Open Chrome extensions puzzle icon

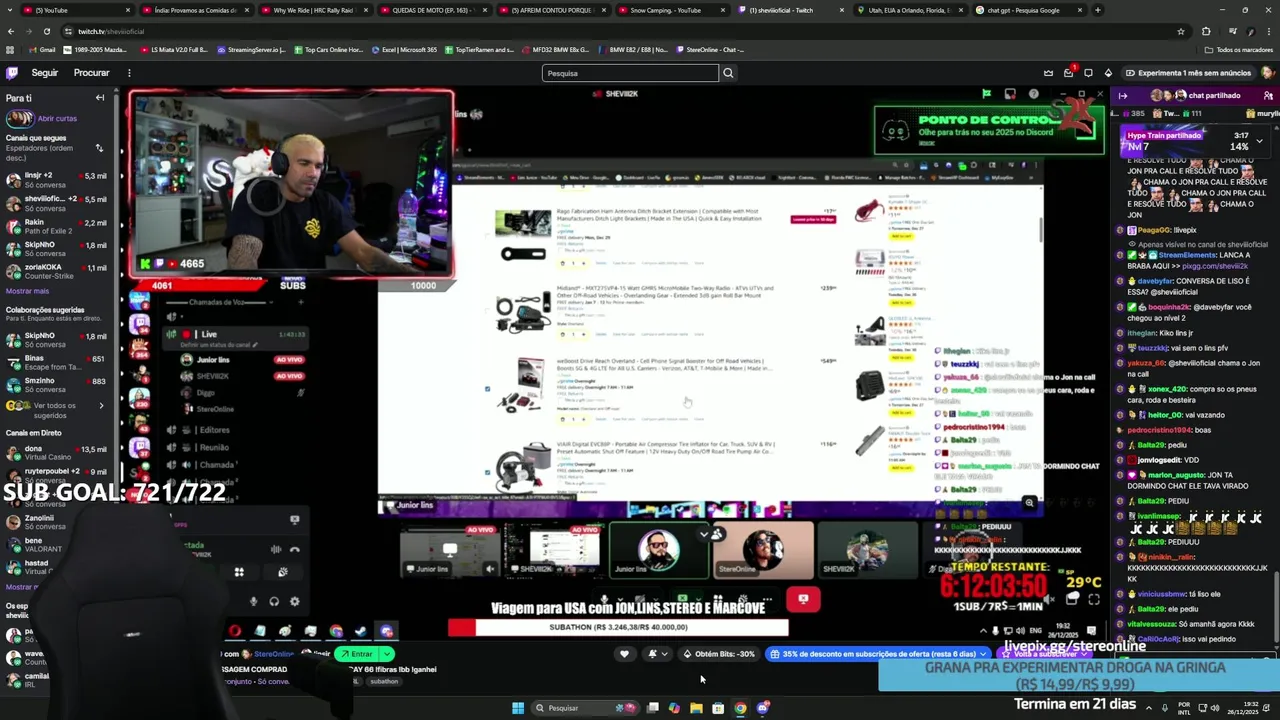(x=1205, y=31)
